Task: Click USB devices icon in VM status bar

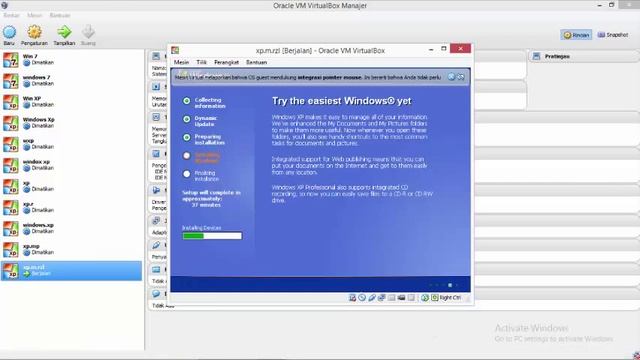Action: coord(372,298)
